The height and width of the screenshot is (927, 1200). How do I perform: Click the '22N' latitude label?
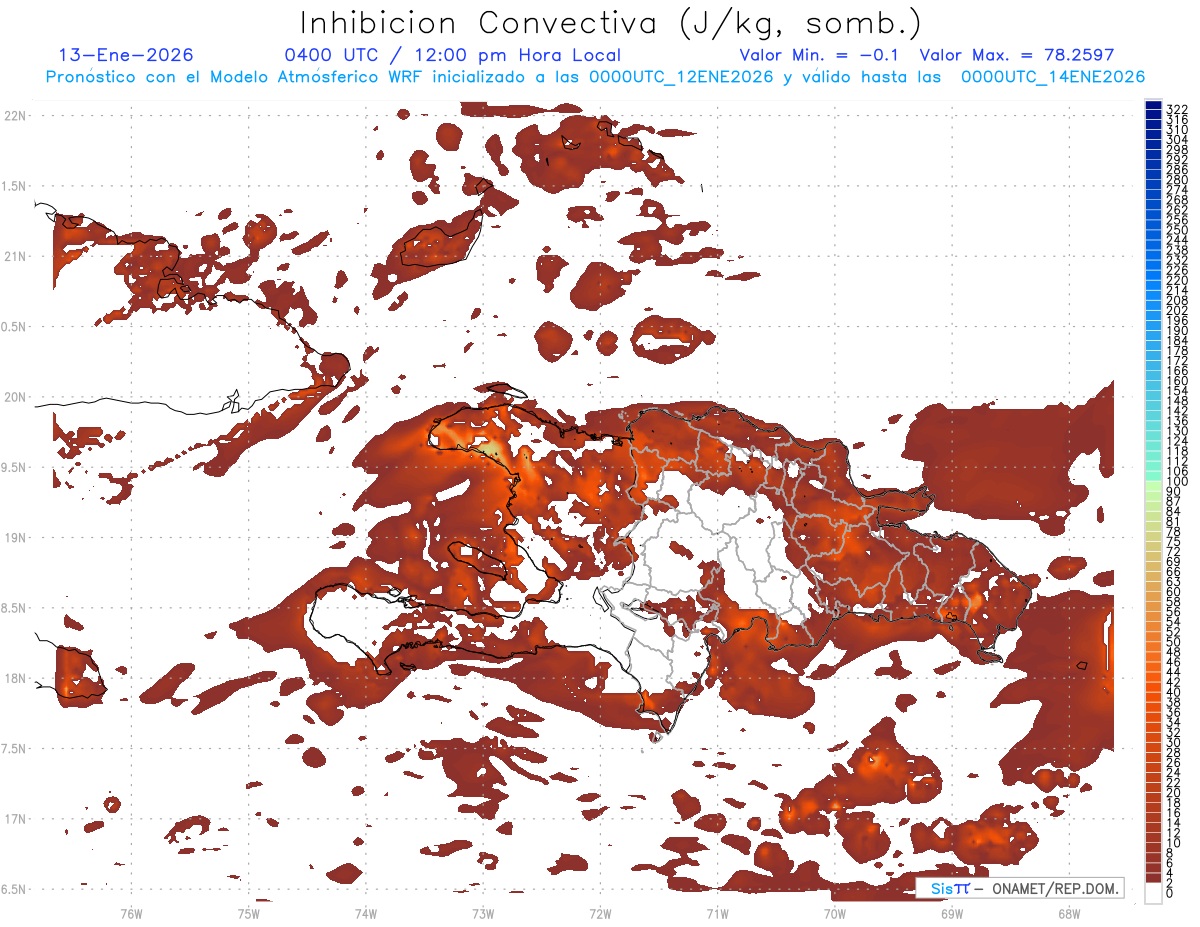click(x=15, y=116)
